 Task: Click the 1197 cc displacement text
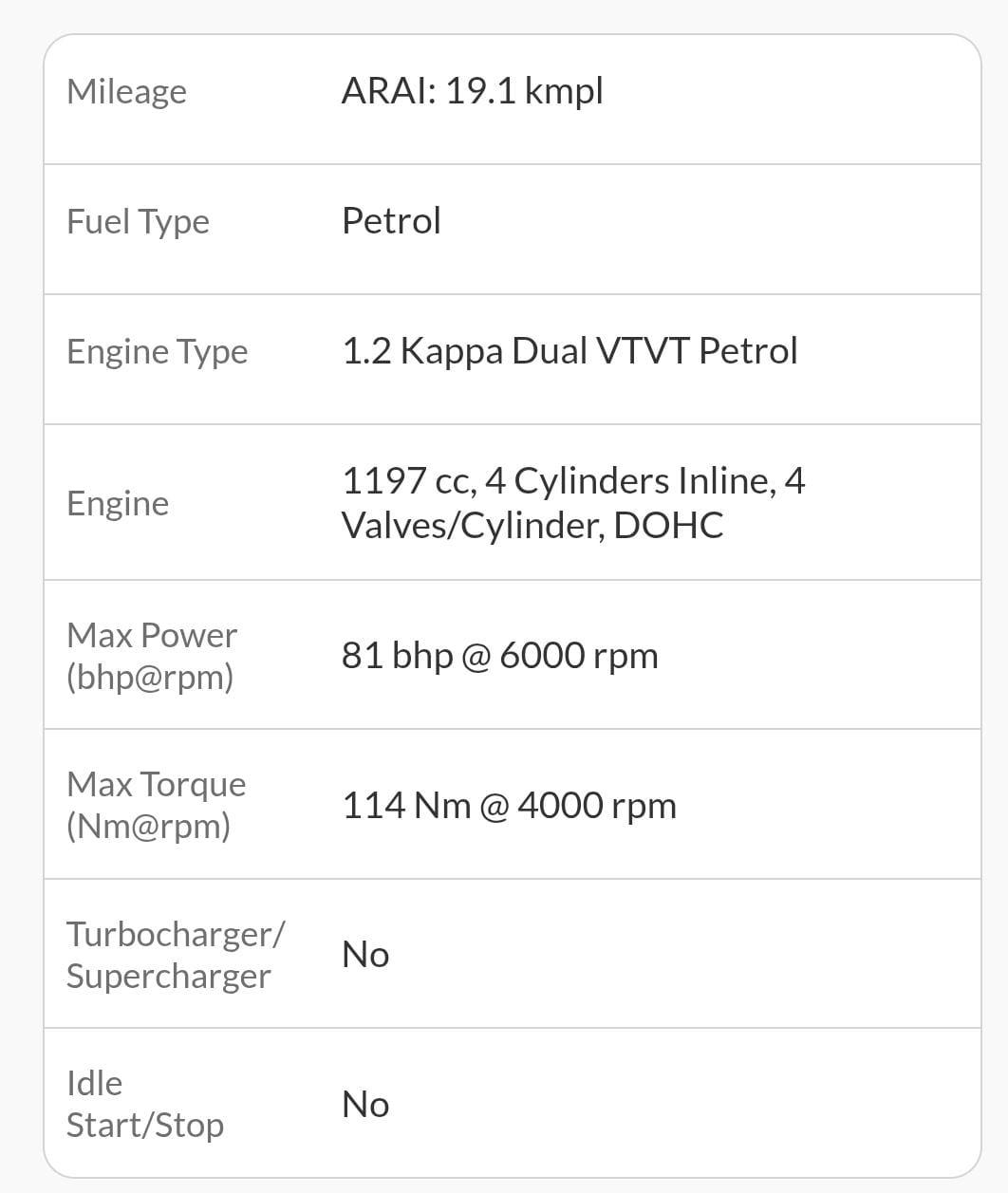click(x=408, y=481)
